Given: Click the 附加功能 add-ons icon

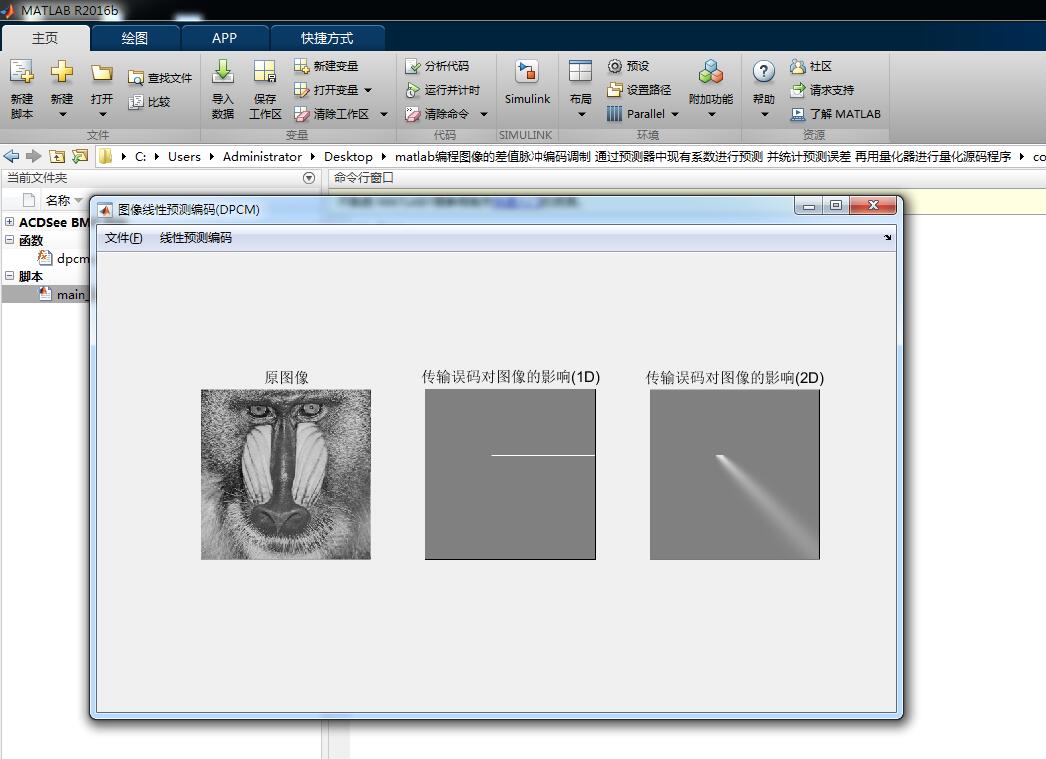Looking at the screenshot, I should (710, 71).
